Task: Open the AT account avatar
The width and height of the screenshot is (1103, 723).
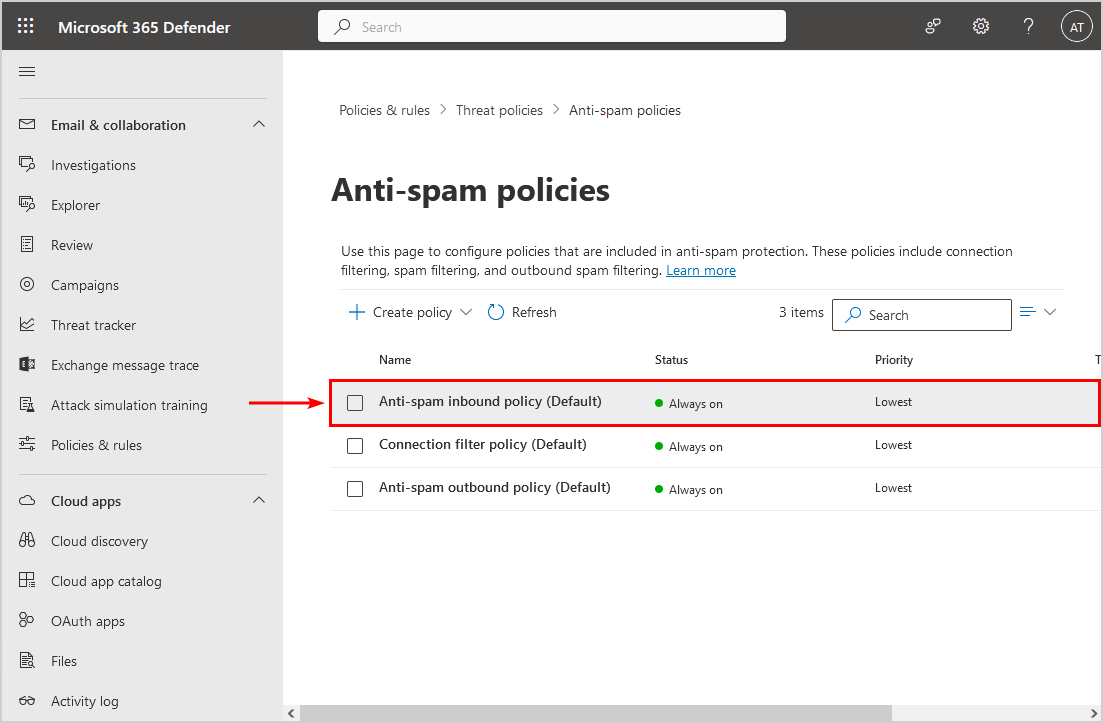Action: pos(1076,27)
